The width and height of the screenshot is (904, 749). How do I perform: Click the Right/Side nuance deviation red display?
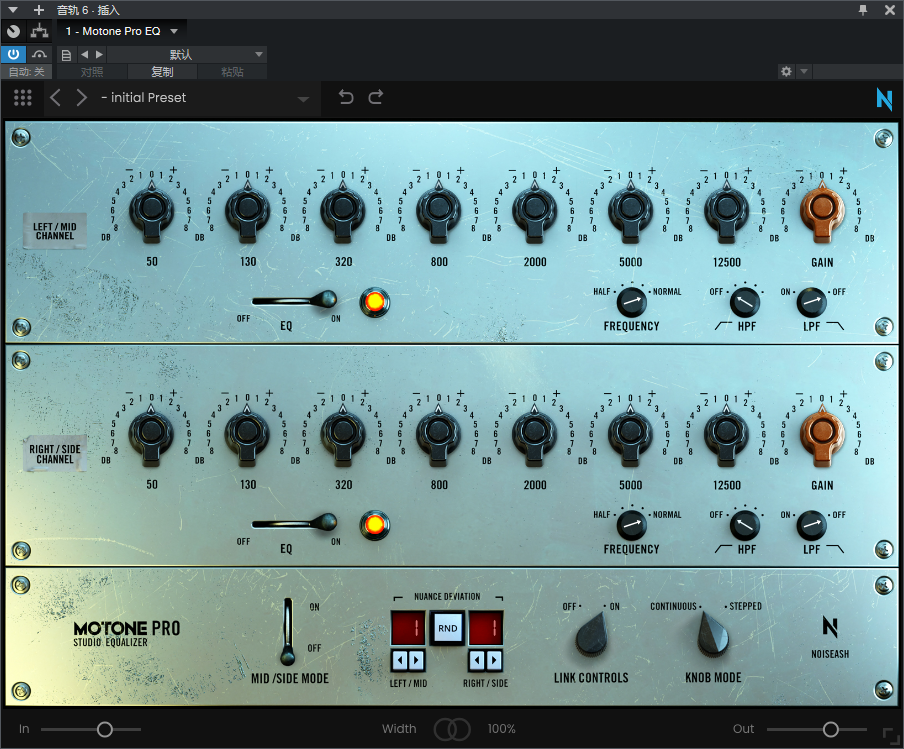pos(486,628)
